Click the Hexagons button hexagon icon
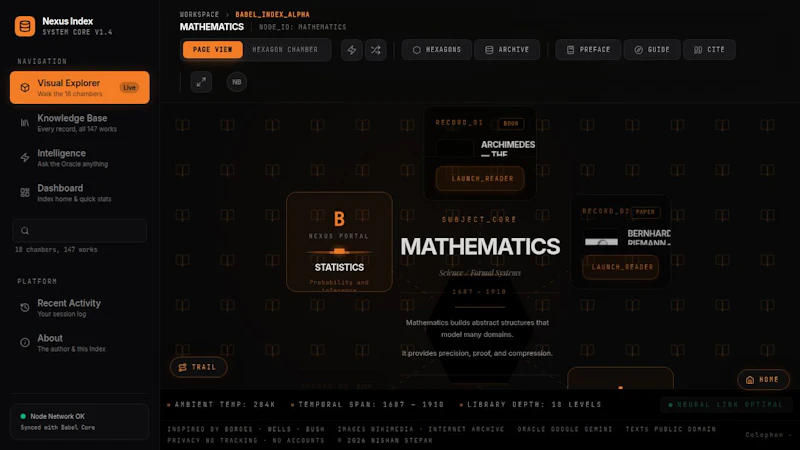Screen dimensions: 800x450 [x=416, y=50]
